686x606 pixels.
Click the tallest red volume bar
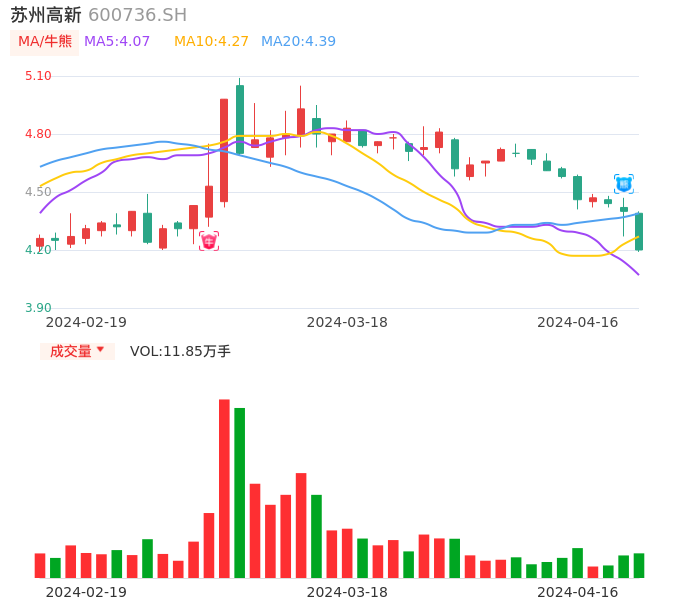[224, 488]
